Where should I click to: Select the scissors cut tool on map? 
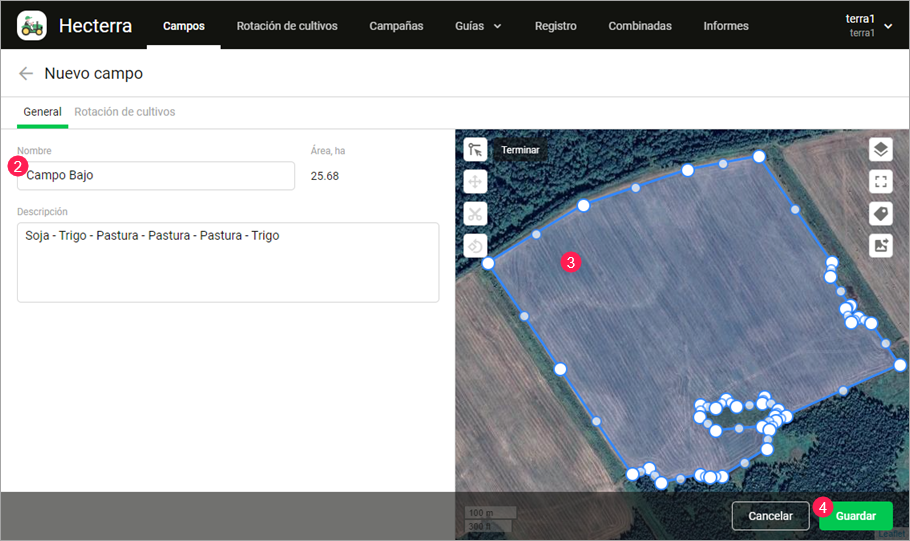tap(475, 214)
